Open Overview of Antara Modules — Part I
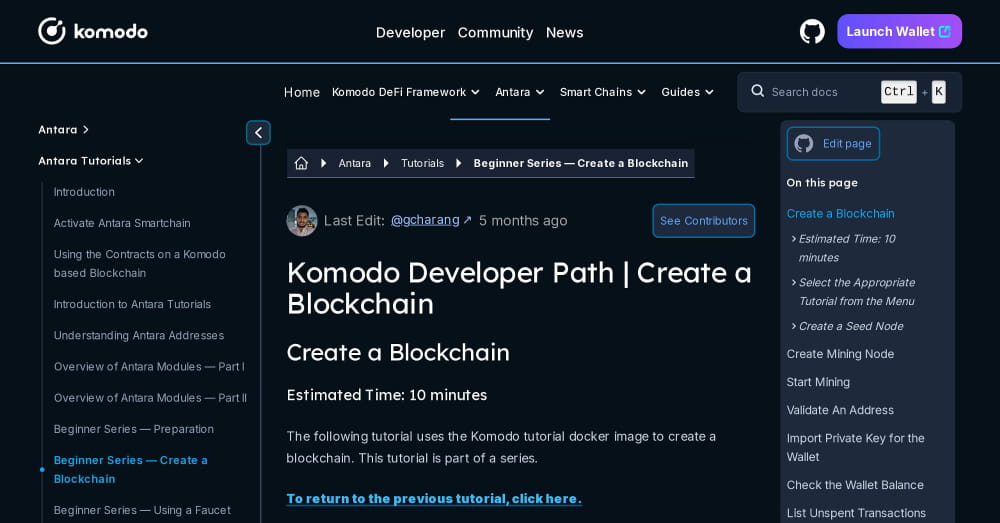Screen dimensions: 1000x523 point(149,367)
